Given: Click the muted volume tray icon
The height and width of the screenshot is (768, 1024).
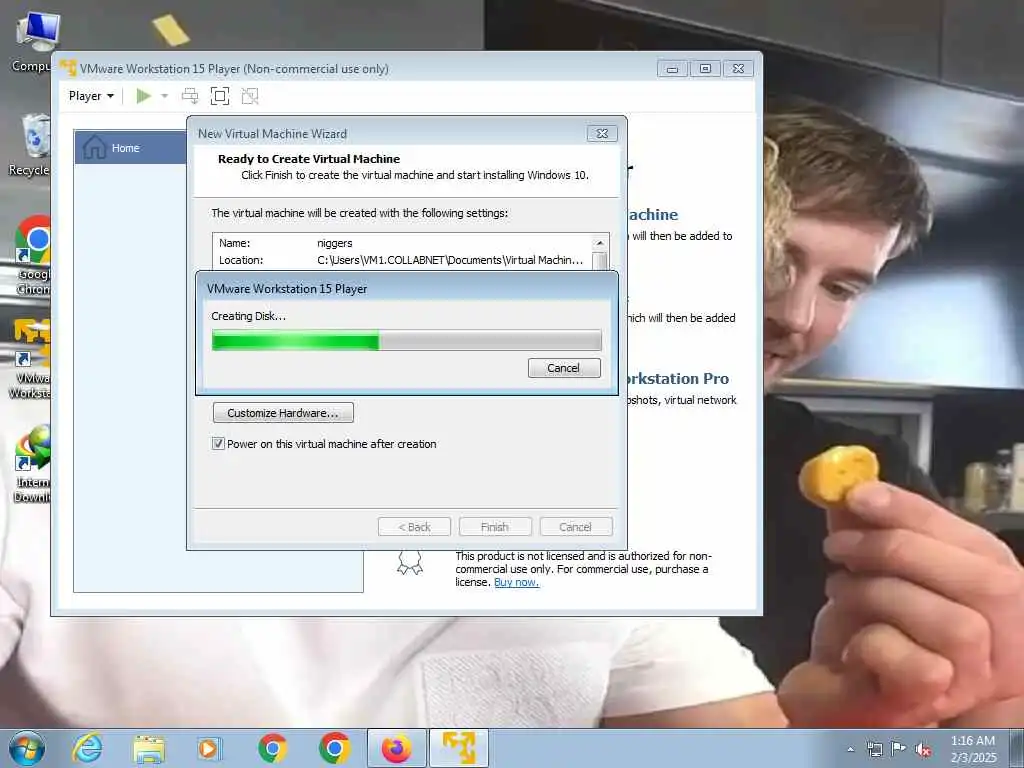Looking at the screenshot, I should click(x=923, y=750).
